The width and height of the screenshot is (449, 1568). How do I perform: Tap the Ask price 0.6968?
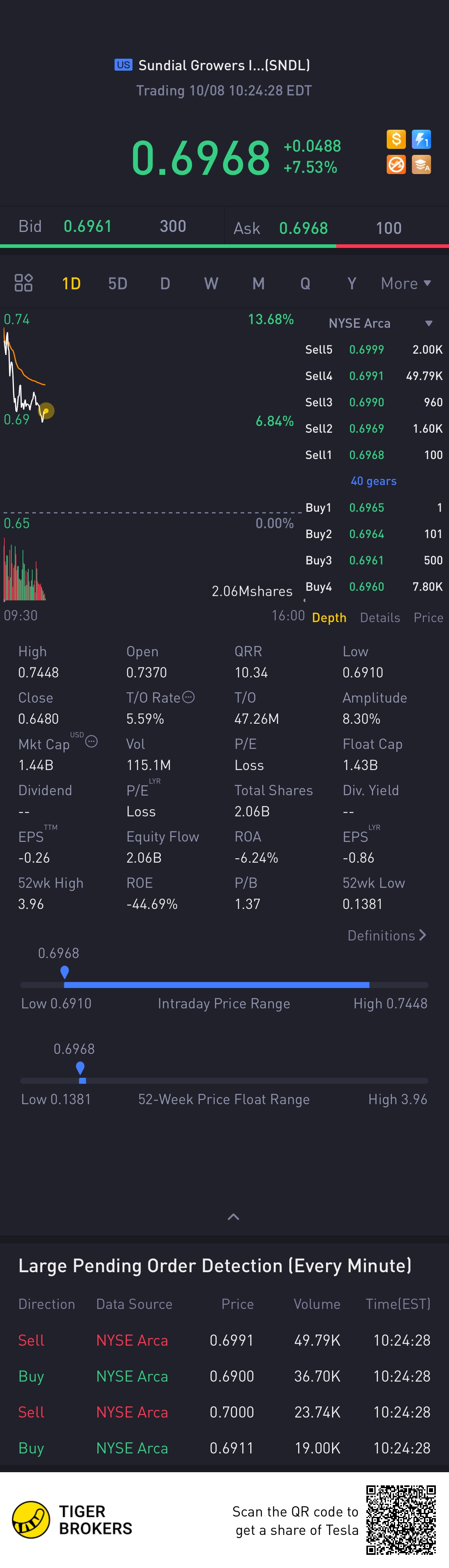point(303,228)
